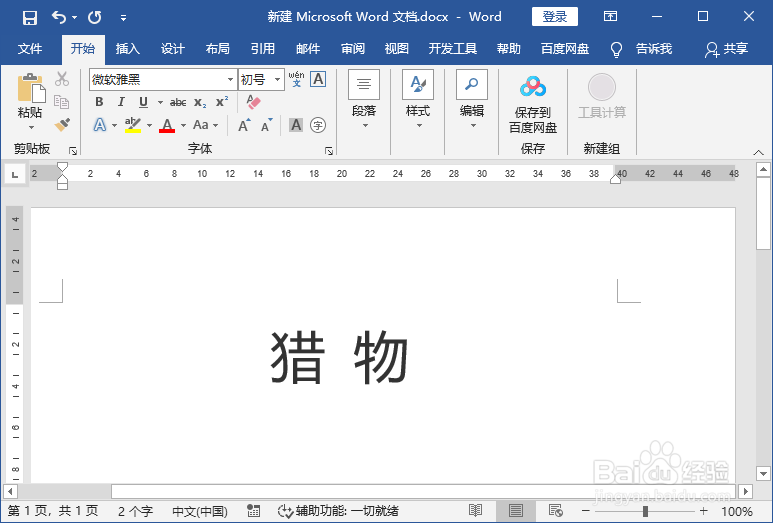Toggle Italic formatting

pos(121,102)
